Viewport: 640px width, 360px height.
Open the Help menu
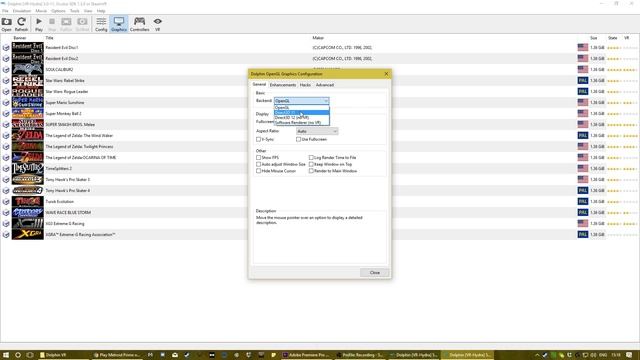[x=101, y=11]
